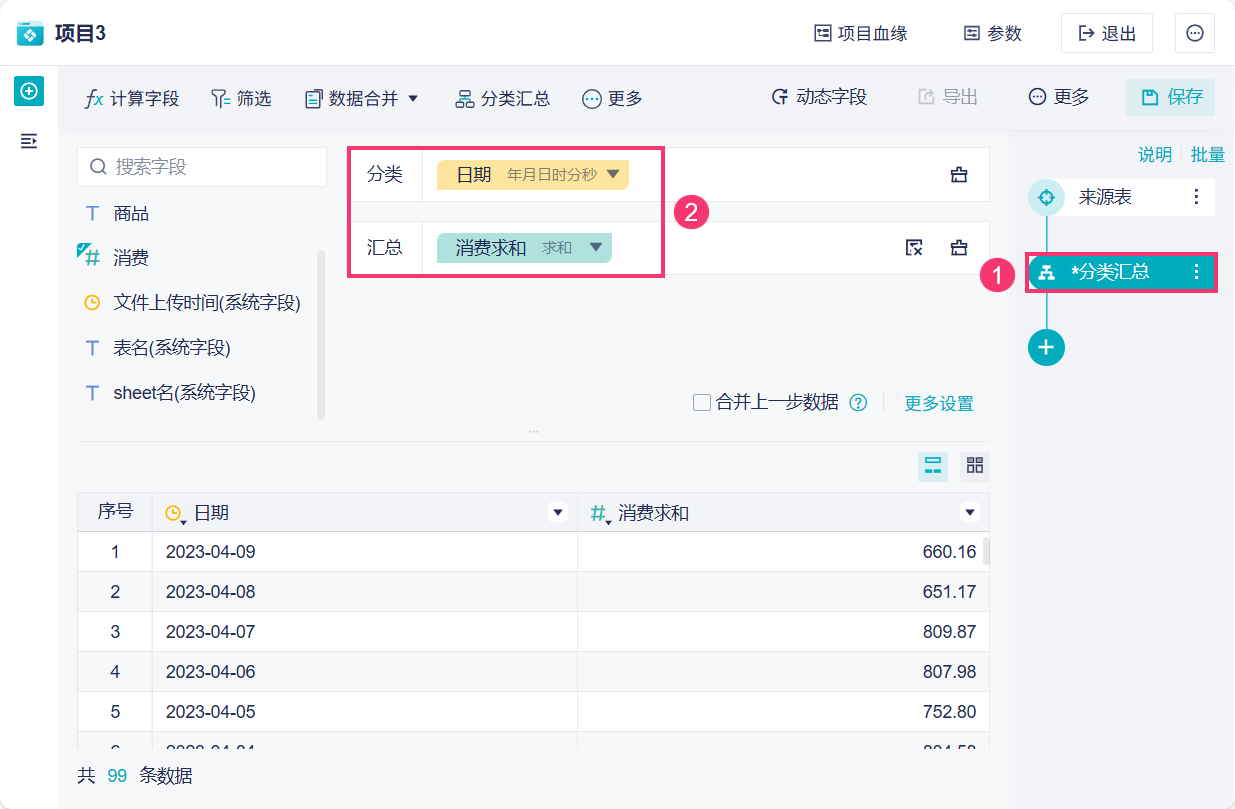Viewport: 1235px width, 809px height.
Task: Open the top-right circular more options icon
Action: click(x=1195, y=33)
